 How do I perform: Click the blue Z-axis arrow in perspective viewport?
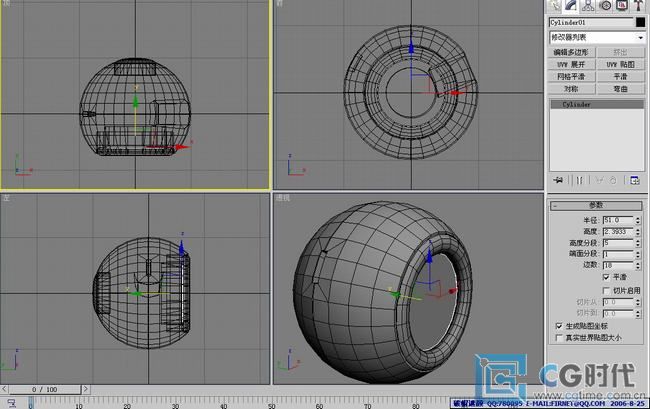click(429, 257)
